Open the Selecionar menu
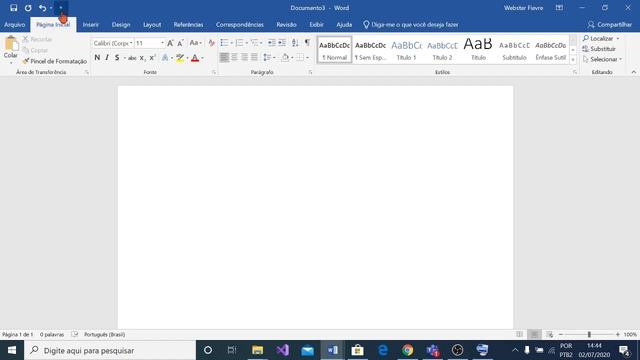This screenshot has width=640, height=360. pos(602,60)
